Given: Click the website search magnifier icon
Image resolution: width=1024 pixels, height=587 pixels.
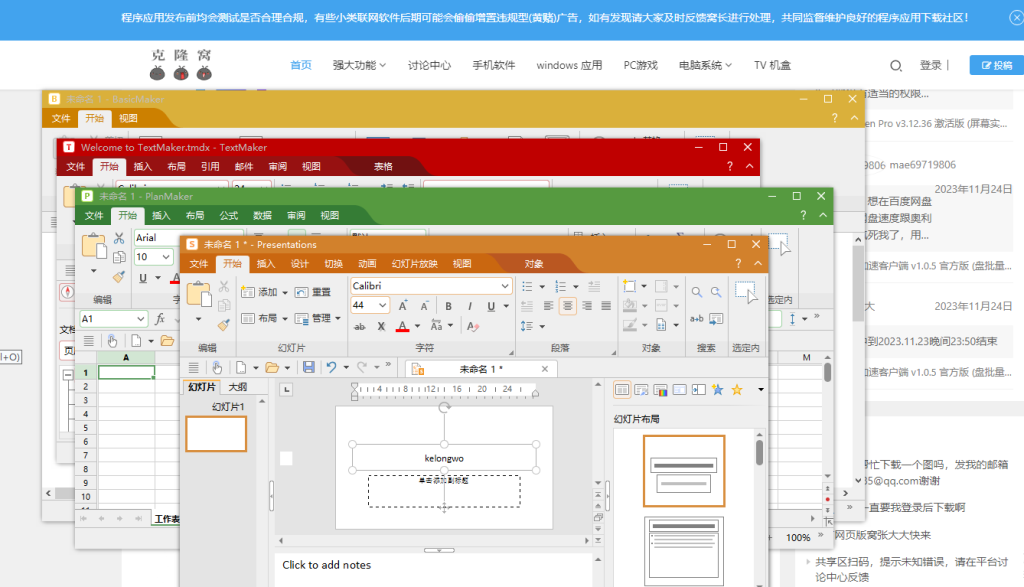Looking at the screenshot, I should (x=896, y=65).
